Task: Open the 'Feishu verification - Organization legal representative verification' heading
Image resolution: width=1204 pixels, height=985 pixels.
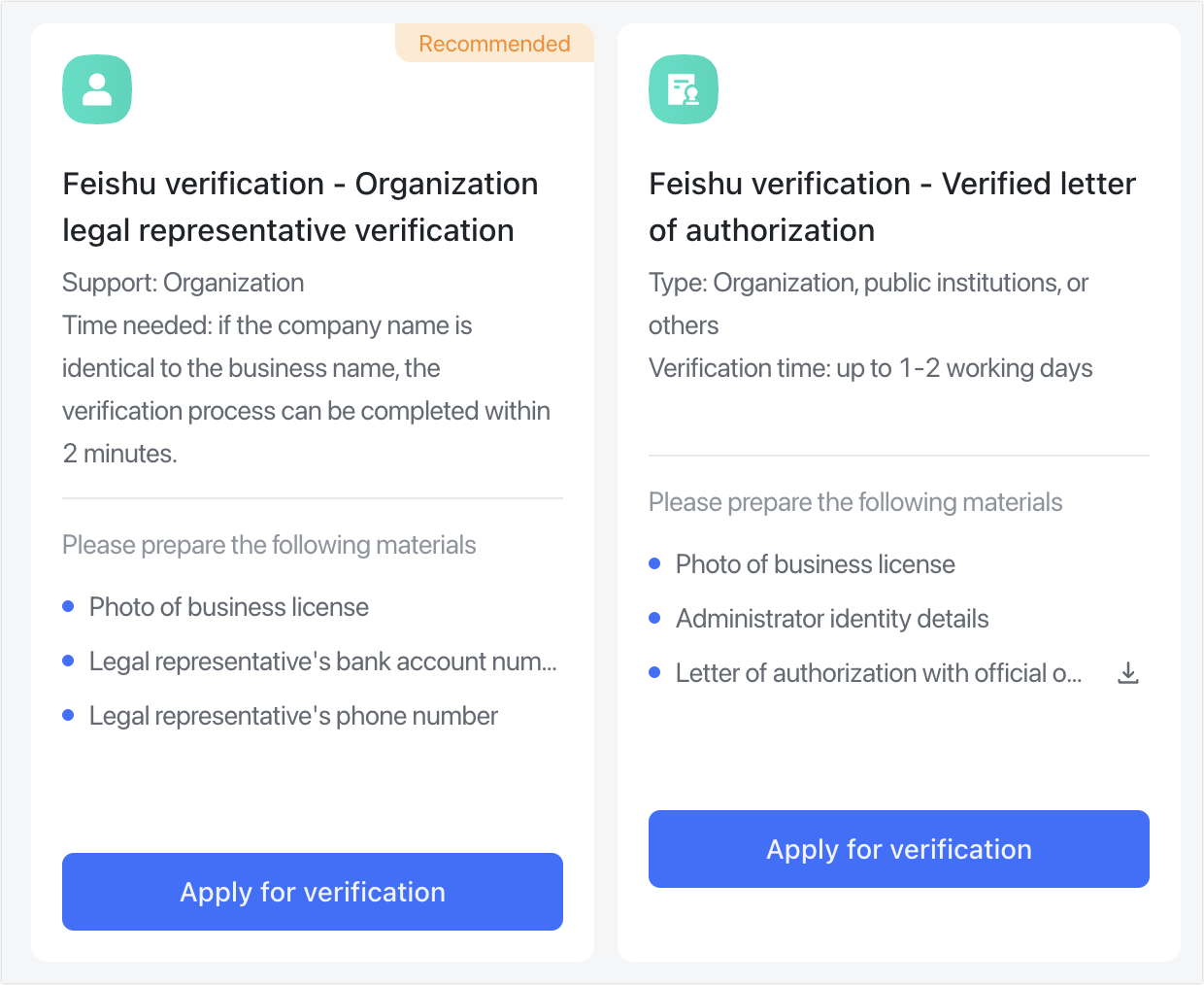Action: tap(300, 206)
